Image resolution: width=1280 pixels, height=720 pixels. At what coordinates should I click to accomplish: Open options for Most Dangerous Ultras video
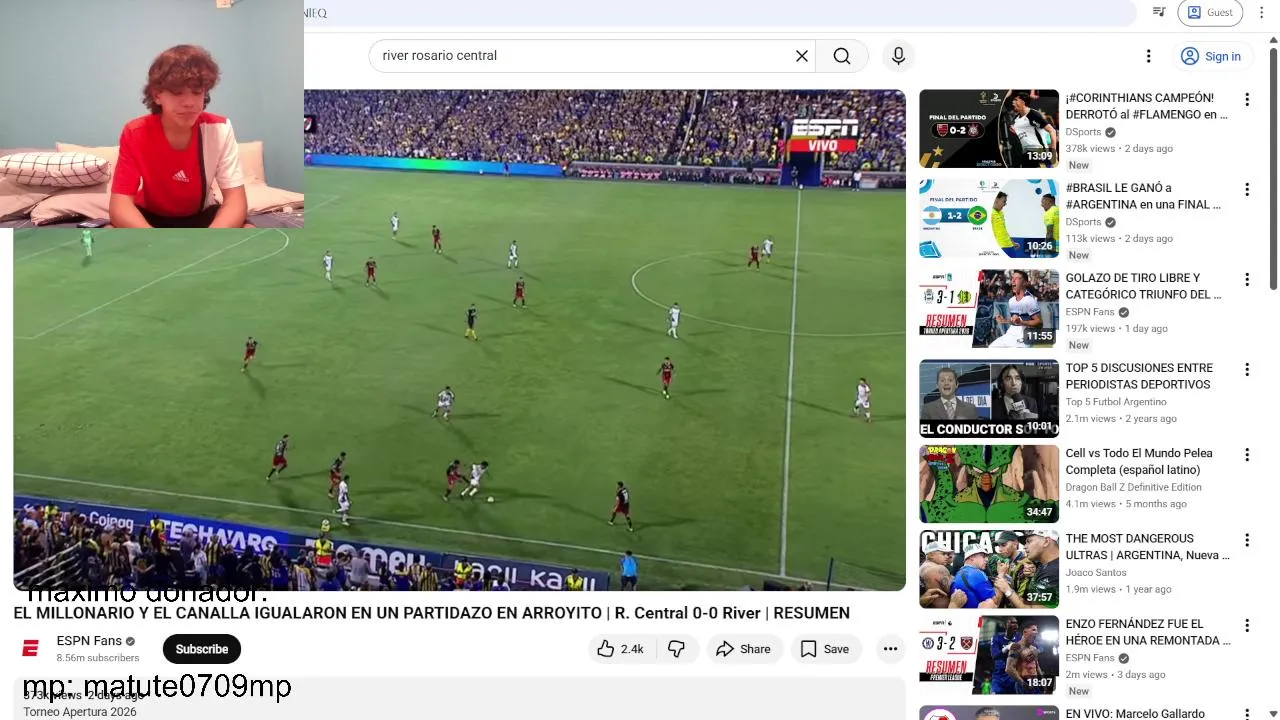tap(1246, 540)
